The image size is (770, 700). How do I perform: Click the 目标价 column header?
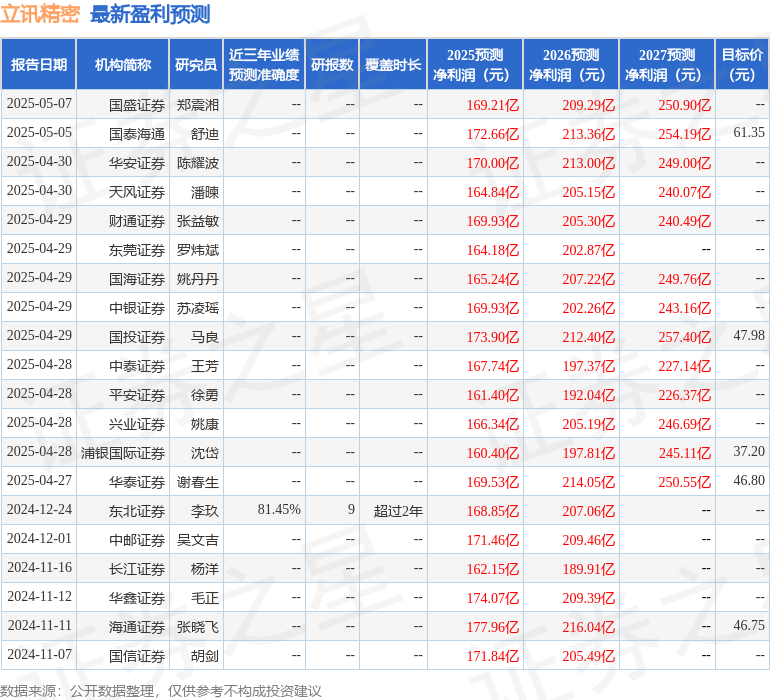click(x=742, y=64)
